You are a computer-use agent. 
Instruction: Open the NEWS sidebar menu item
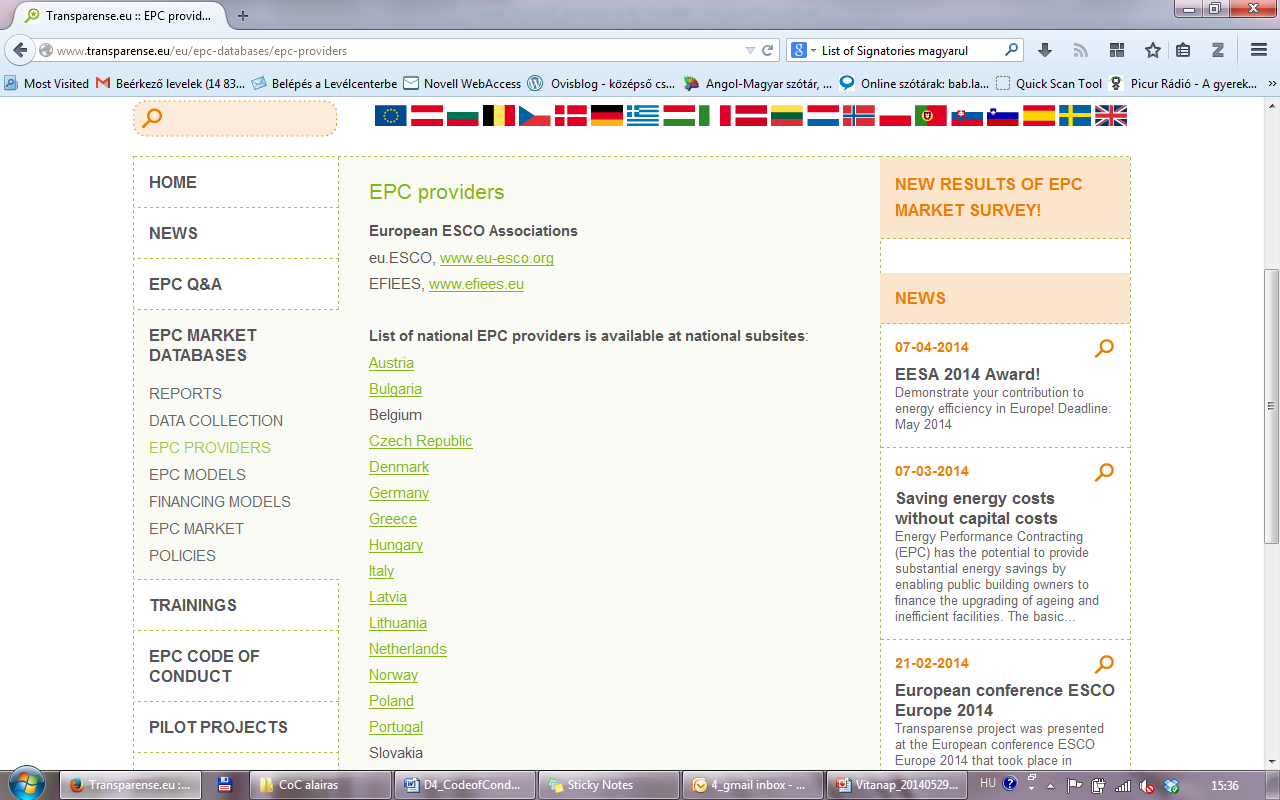point(174,233)
